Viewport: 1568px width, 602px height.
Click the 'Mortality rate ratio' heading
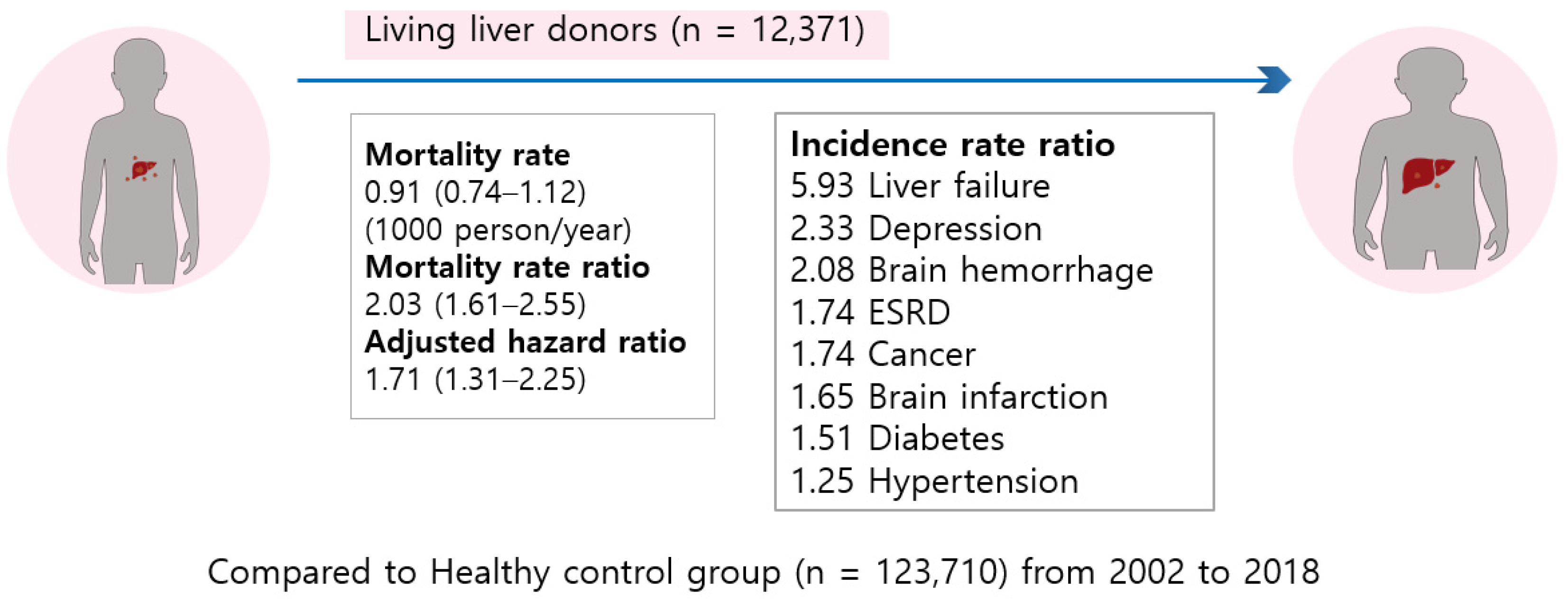(x=507, y=267)
